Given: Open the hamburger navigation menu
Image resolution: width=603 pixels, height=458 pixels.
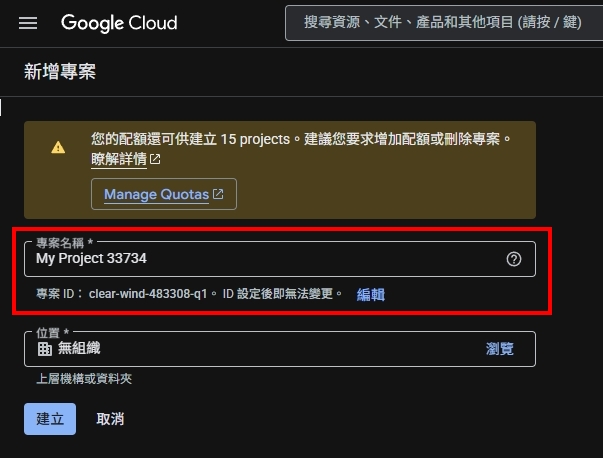Looking at the screenshot, I should pyautogui.click(x=28, y=23).
